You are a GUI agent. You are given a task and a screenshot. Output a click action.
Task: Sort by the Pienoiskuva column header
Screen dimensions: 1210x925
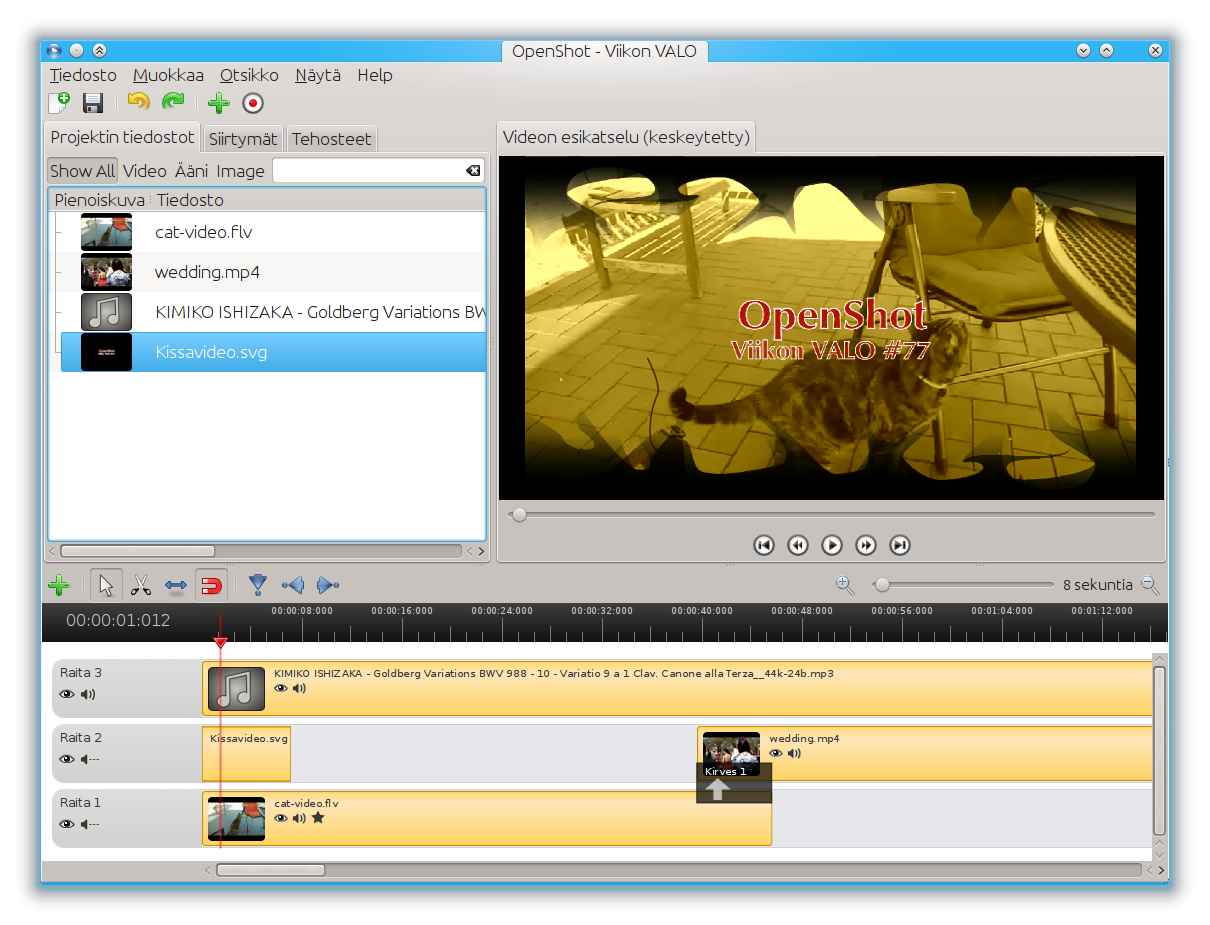99,200
